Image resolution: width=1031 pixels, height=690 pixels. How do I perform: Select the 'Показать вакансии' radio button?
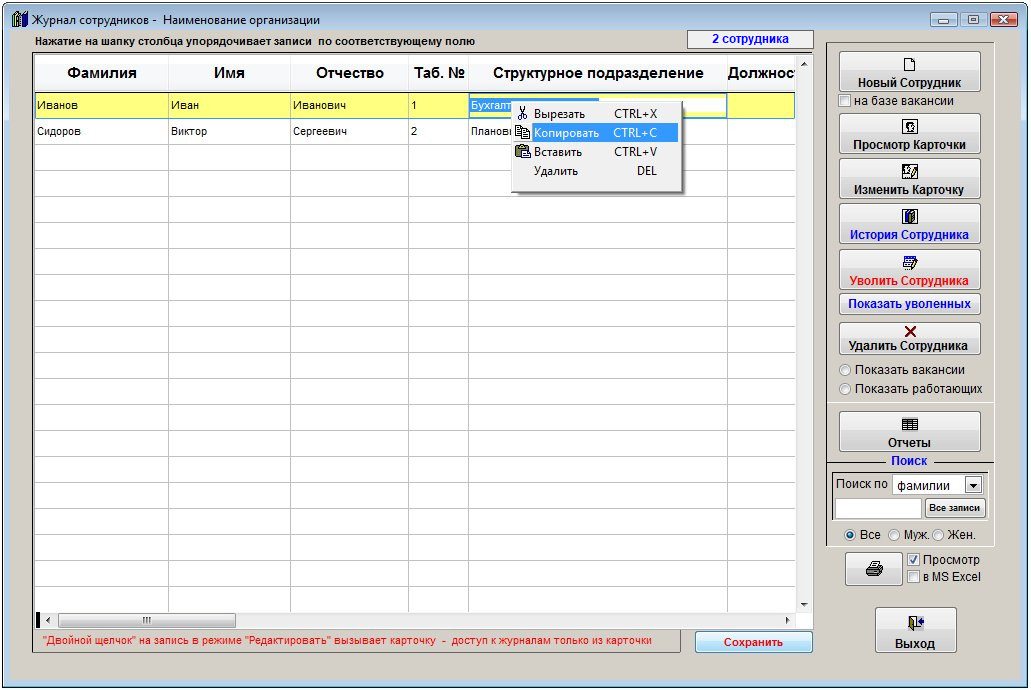[846, 370]
